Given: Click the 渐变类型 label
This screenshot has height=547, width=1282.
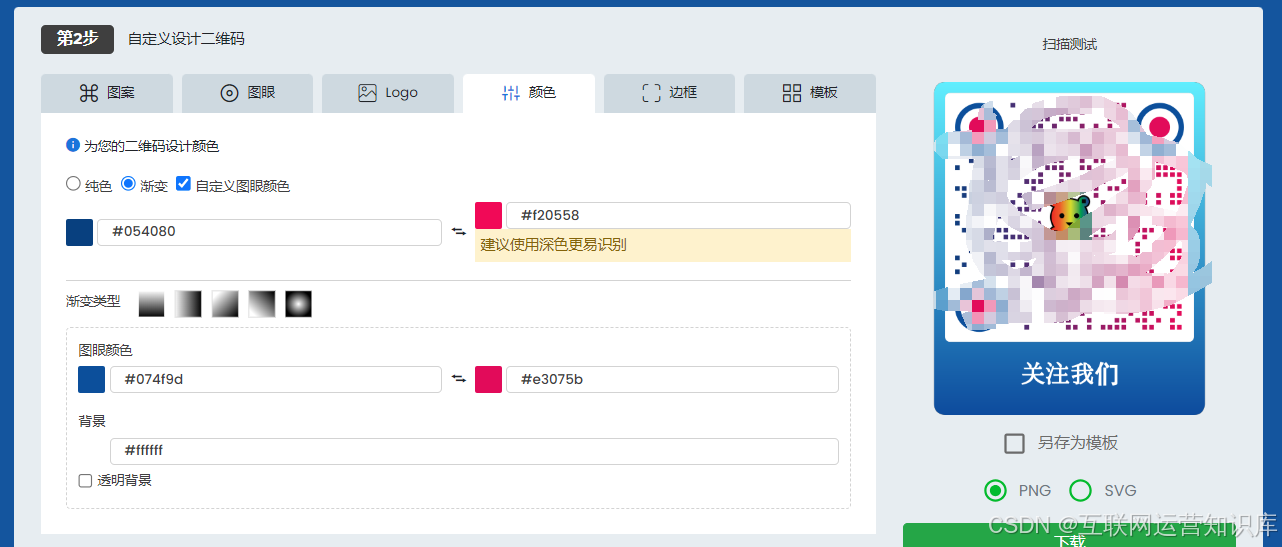Looking at the screenshot, I should 93,301.
